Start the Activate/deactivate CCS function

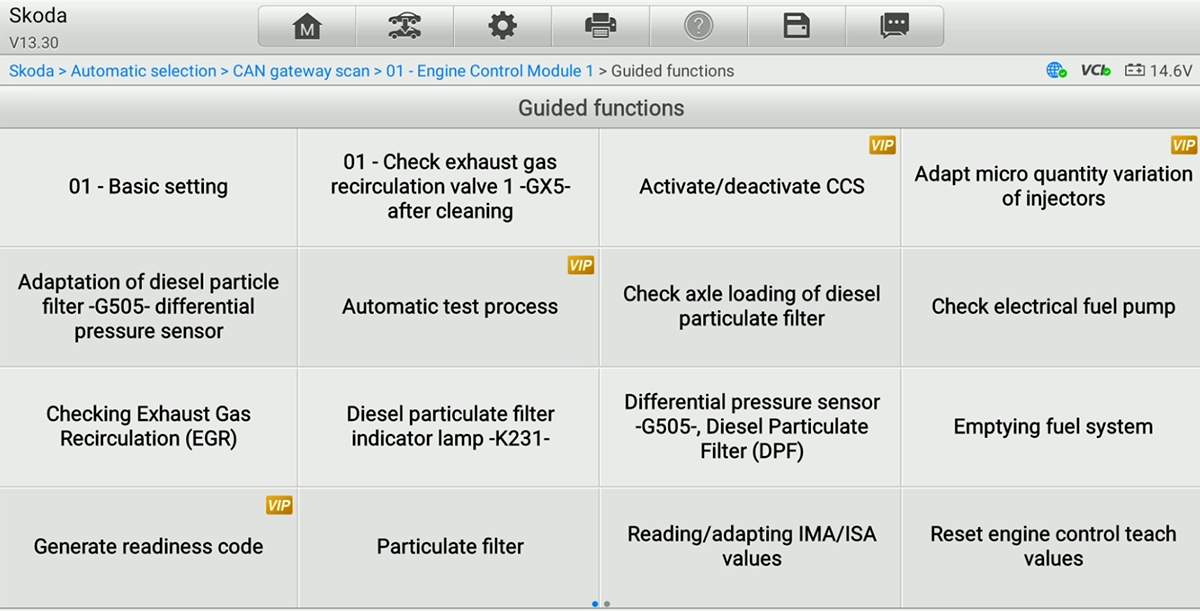coord(750,187)
